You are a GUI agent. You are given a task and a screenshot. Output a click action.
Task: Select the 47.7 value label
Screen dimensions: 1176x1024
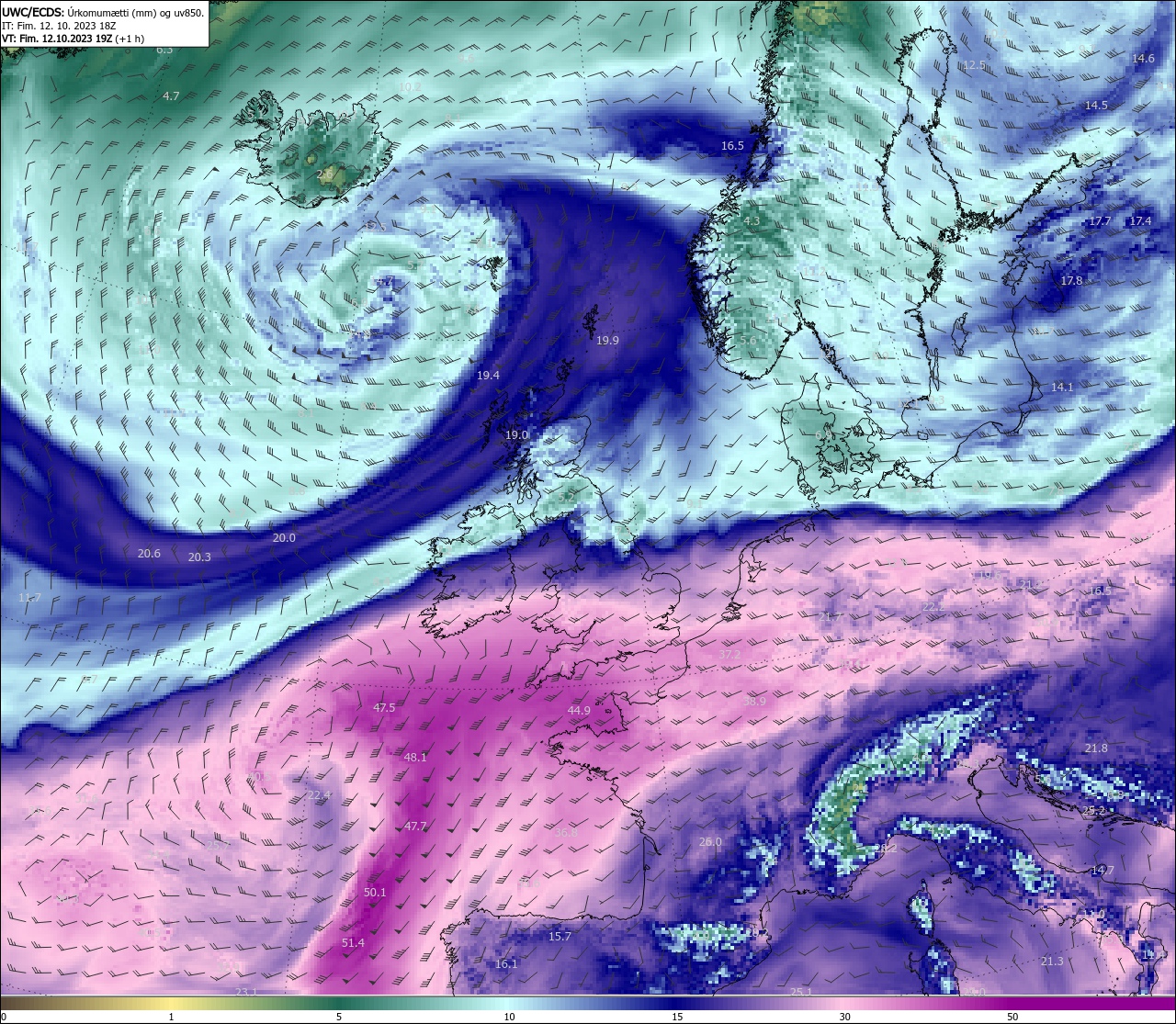(415, 827)
